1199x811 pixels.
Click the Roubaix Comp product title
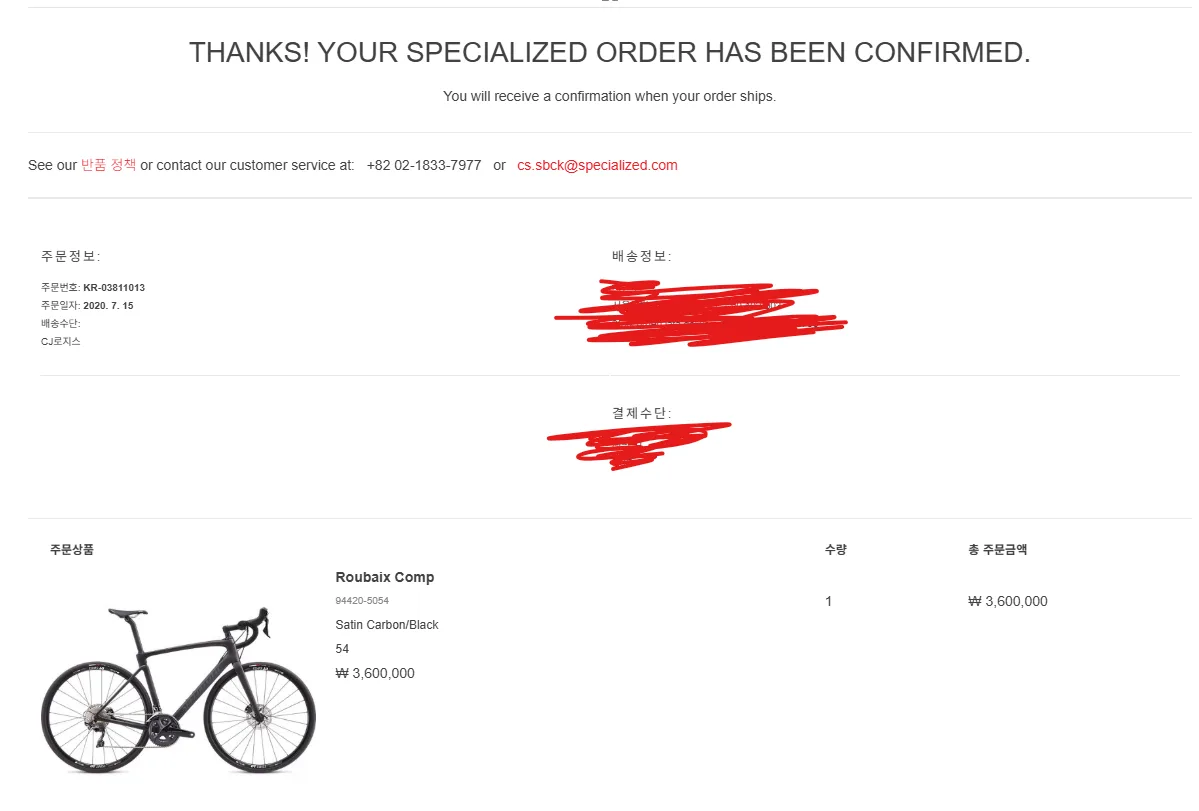pos(385,577)
